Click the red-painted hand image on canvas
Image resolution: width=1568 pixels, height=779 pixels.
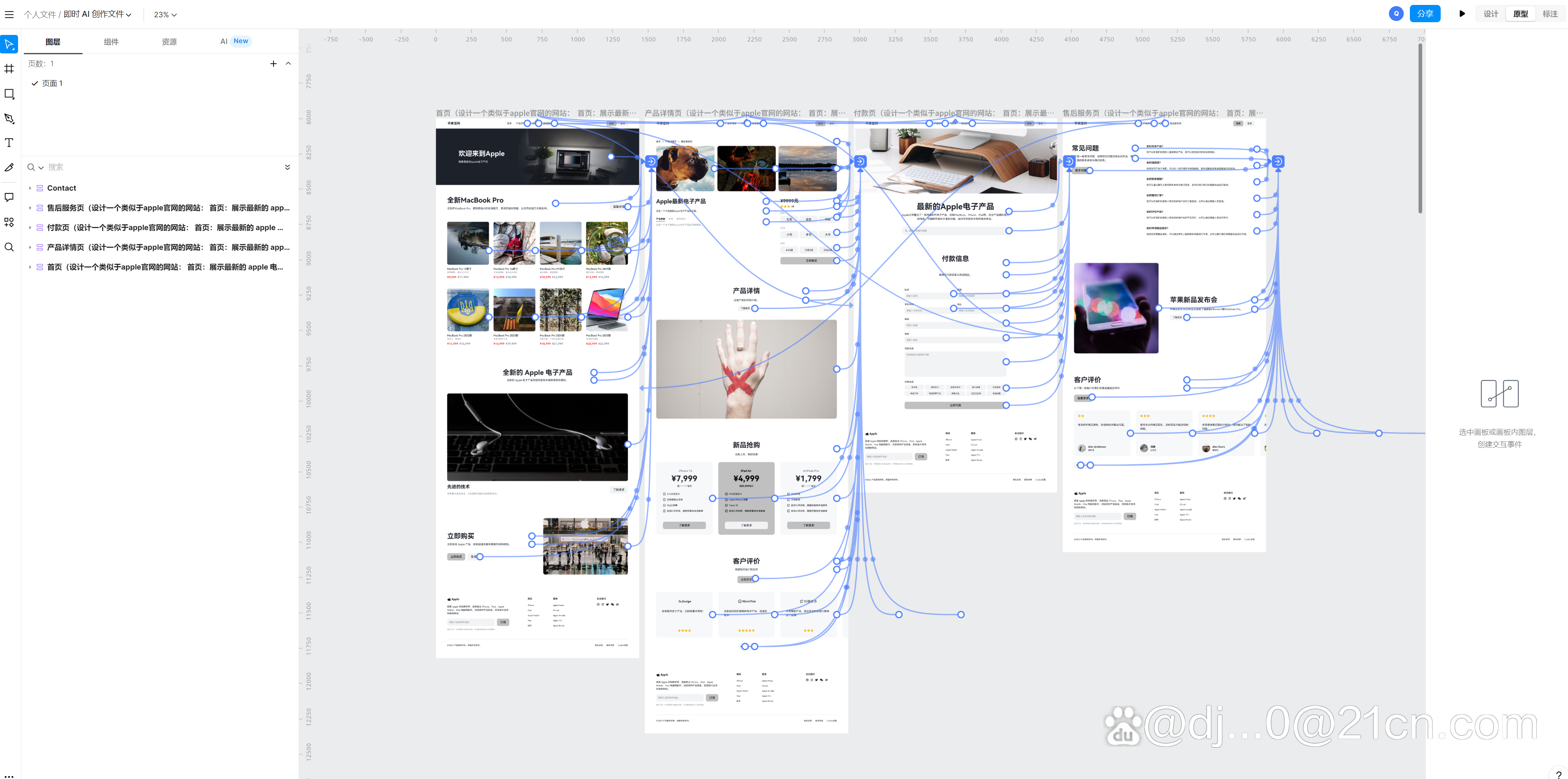(x=746, y=369)
